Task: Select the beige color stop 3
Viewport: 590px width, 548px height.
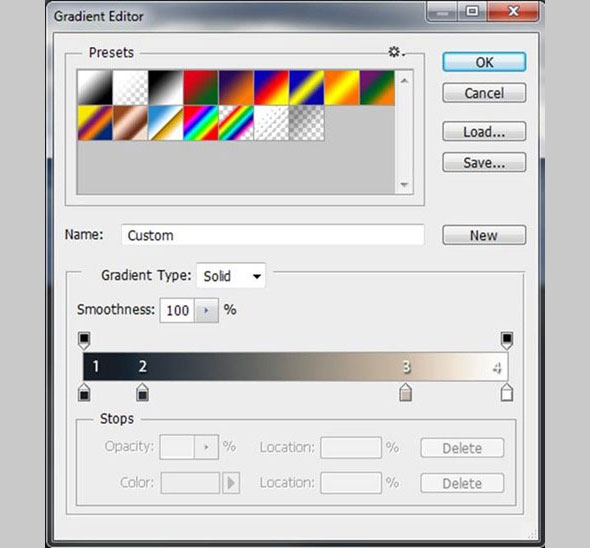Action: 405,392
